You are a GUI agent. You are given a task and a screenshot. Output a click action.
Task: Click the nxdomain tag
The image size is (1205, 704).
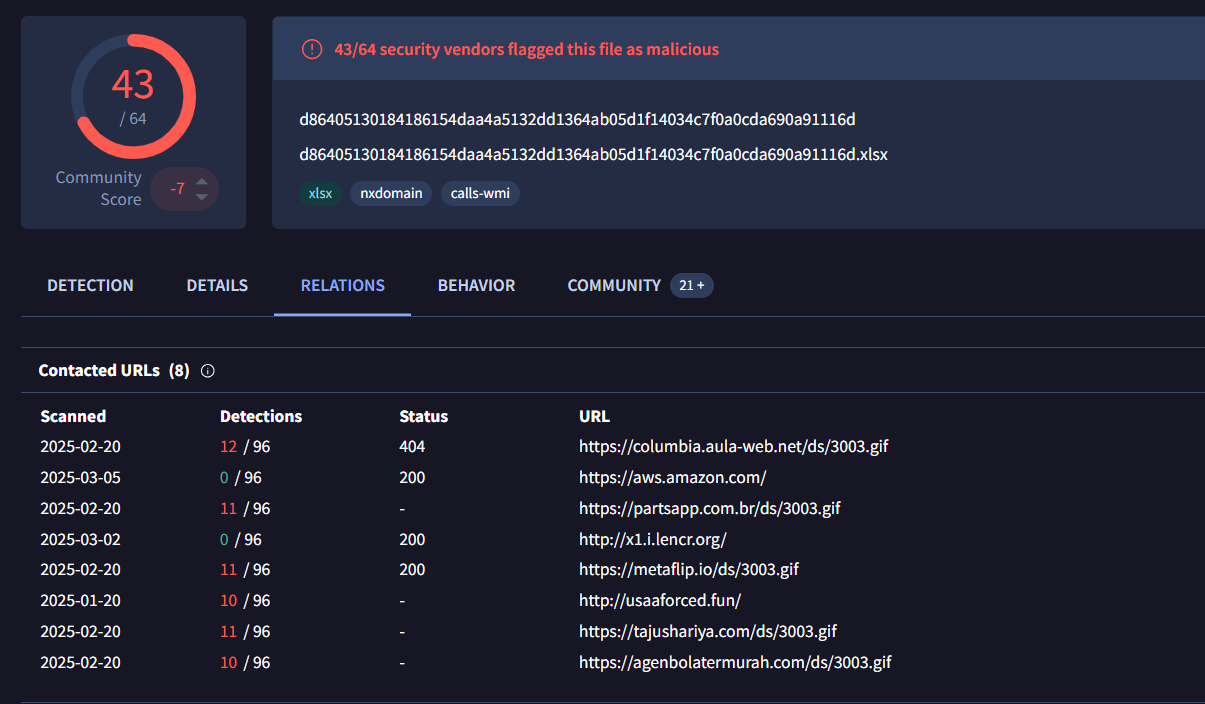pyautogui.click(x=391, y=193)
